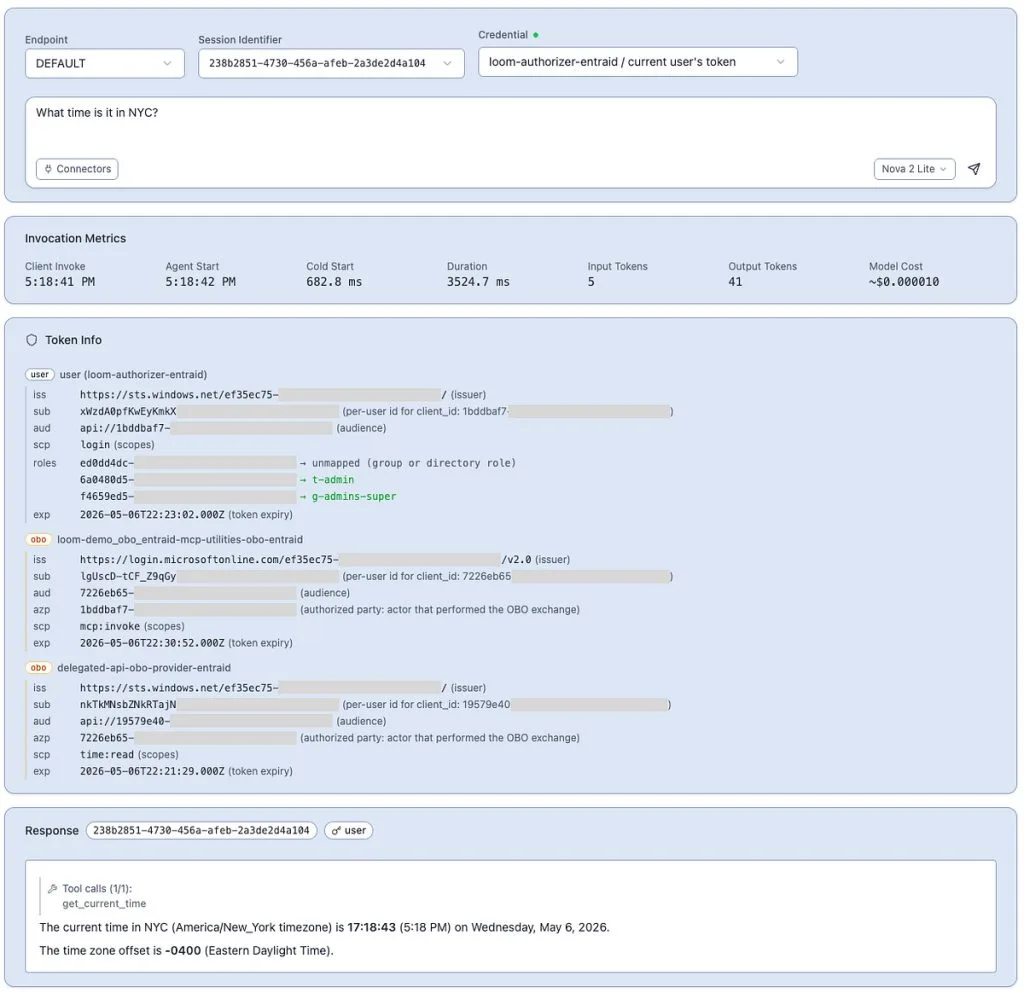
Task: Click the green Credential status dot
Action: [536, 35]
